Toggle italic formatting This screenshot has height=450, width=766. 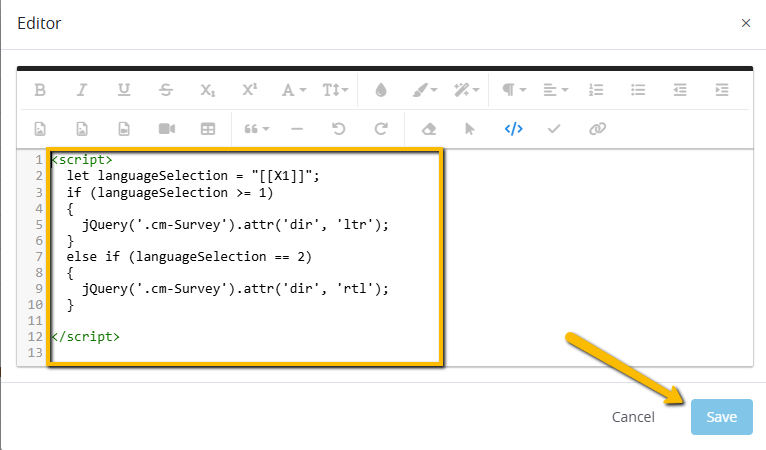coord(82,90)
